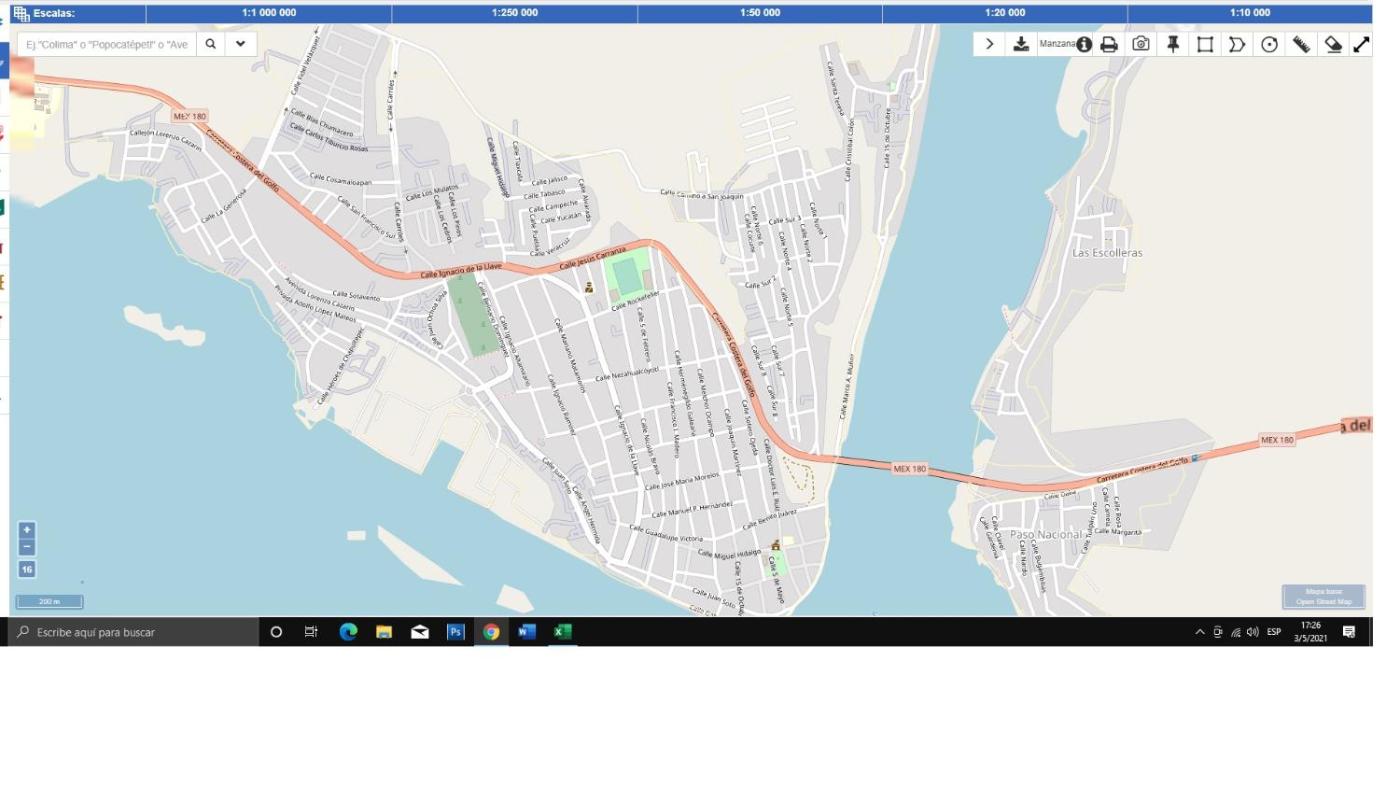This screenshot has width=1400, height=788.
Task: Click the download icon in map toolbar
Action: 1020,44
